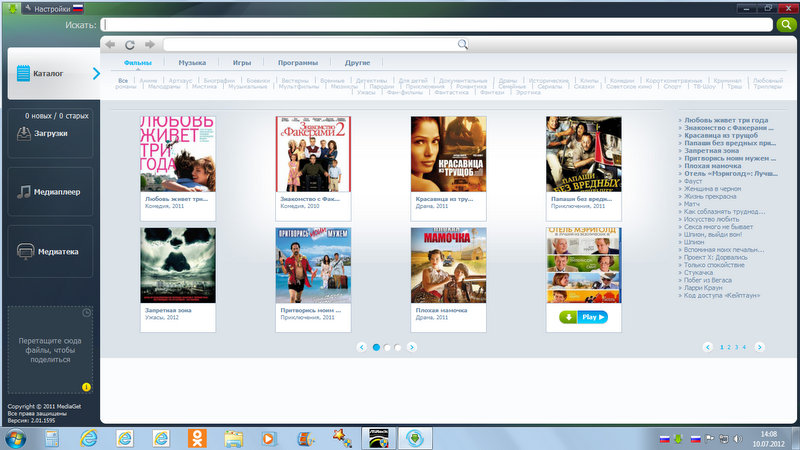Viewport: 800px width, 450px height.
Task: Select the first carousel page dot
Action: coord(376,347)
